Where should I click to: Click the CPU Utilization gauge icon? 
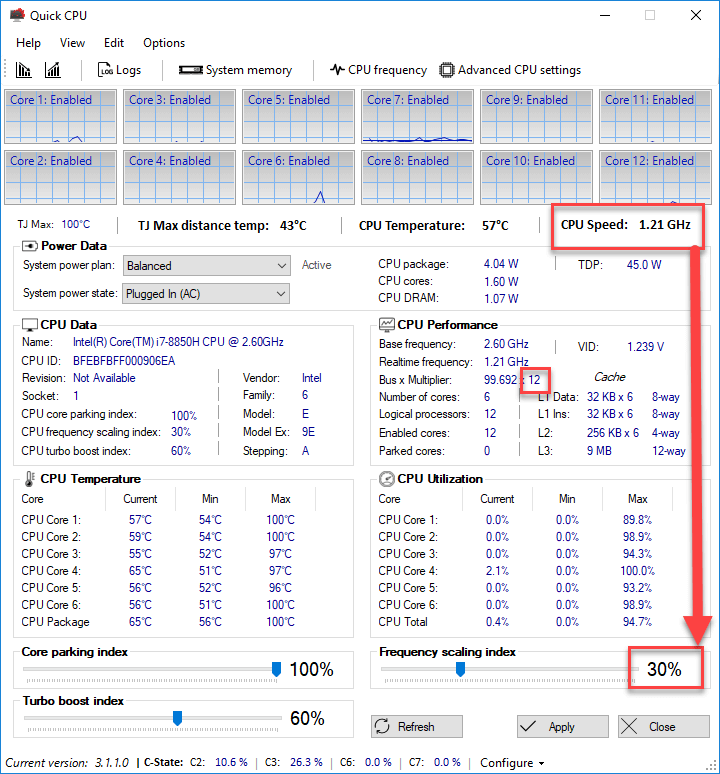[386, 479]
